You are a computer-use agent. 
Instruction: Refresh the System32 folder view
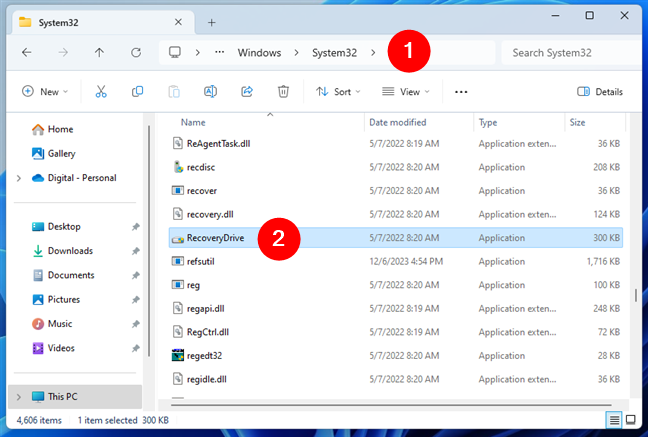click(x=136, y=53)
